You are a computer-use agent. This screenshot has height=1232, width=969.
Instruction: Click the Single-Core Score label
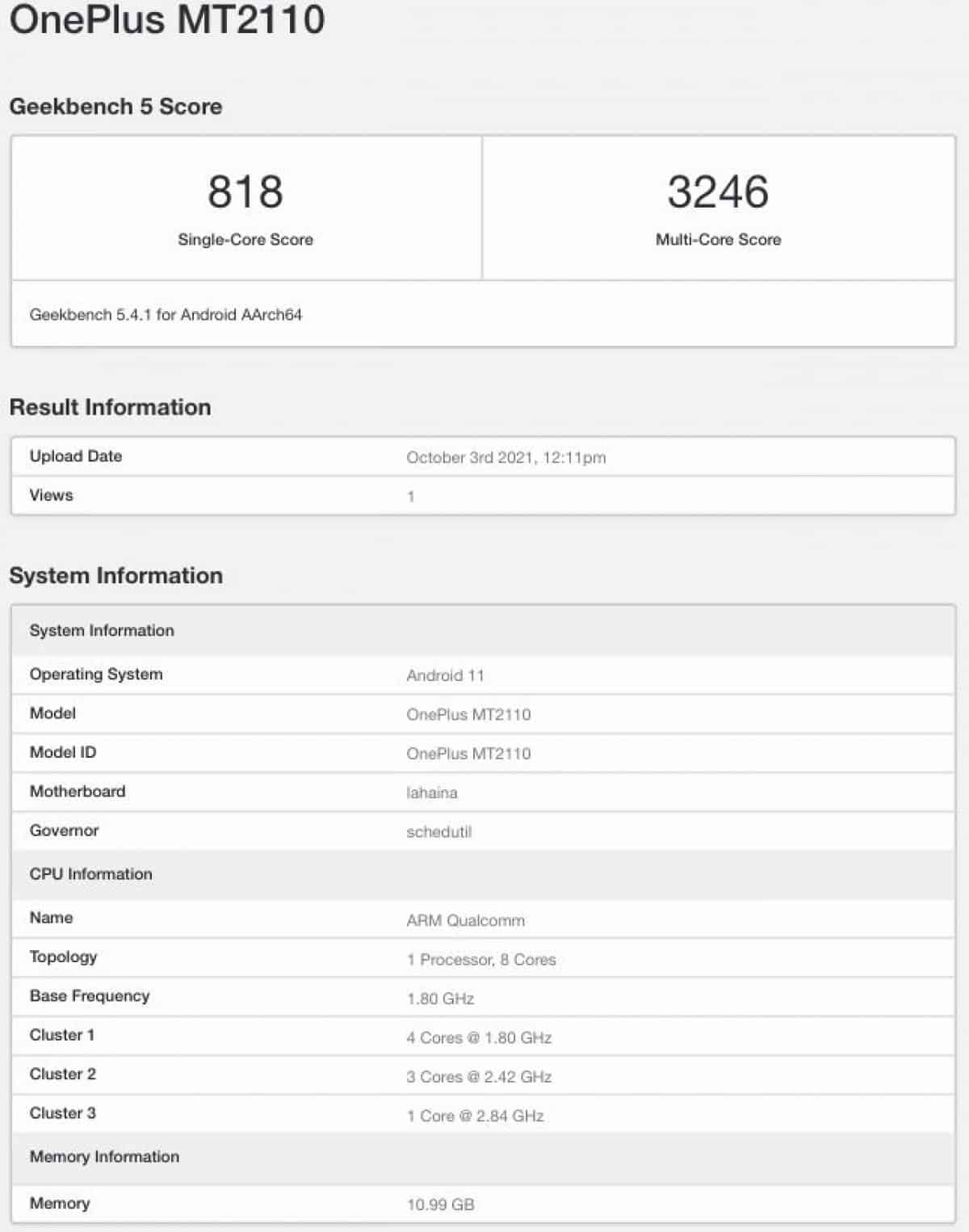245,240
